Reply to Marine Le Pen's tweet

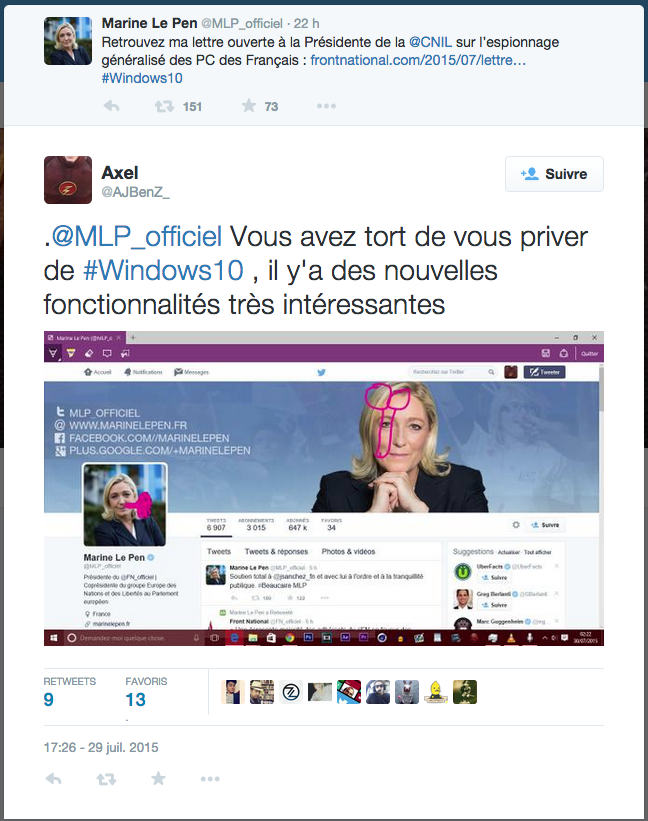tap(111, 106)
